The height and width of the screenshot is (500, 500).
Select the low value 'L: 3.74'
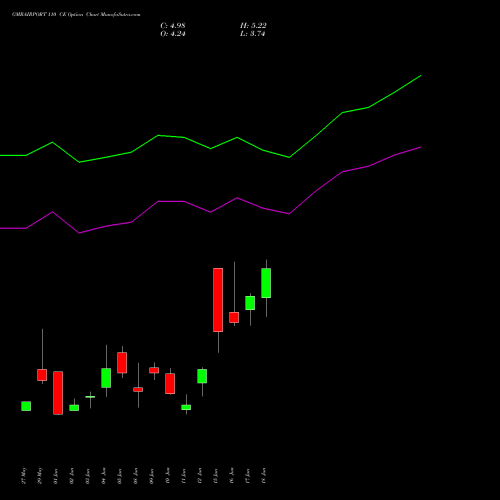[253, 34]
